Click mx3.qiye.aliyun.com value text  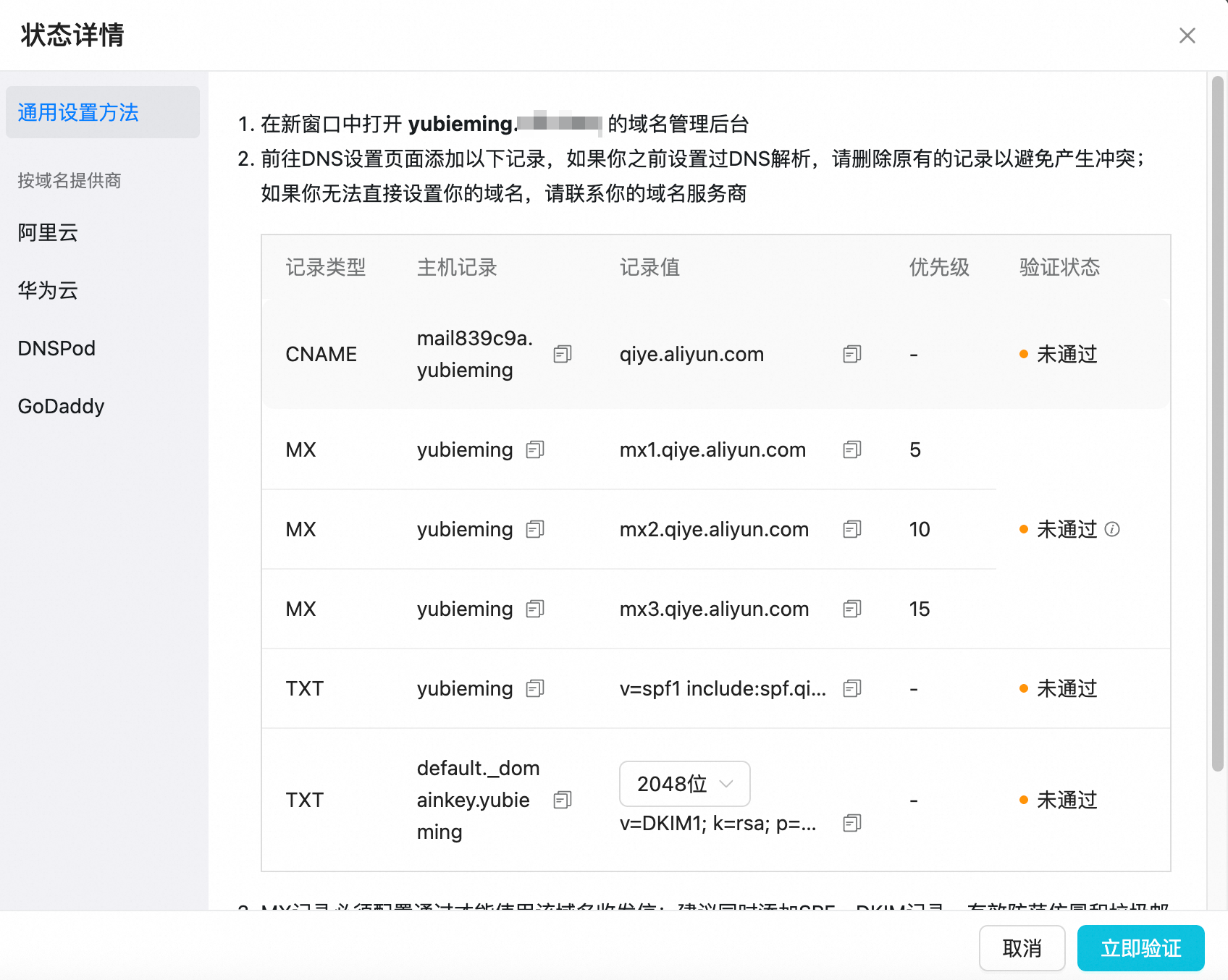pos(714,609)
